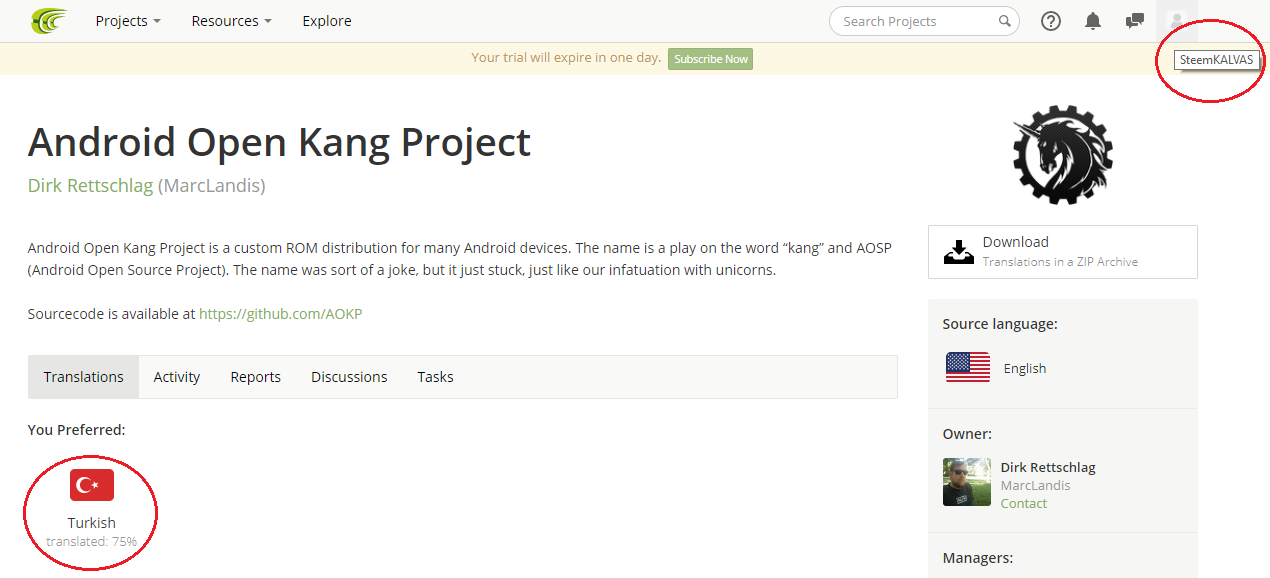Image resolution: width=1270 pixels, height=578 pixels.
Task: Click the 'Managers:' heading
Action: point(978,558)
